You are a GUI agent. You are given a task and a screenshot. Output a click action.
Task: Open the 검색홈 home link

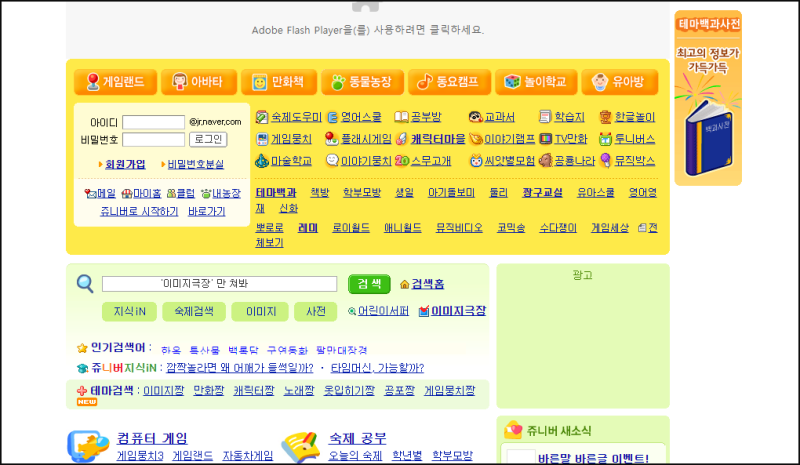pyautogui.click(x=428, y=284)
